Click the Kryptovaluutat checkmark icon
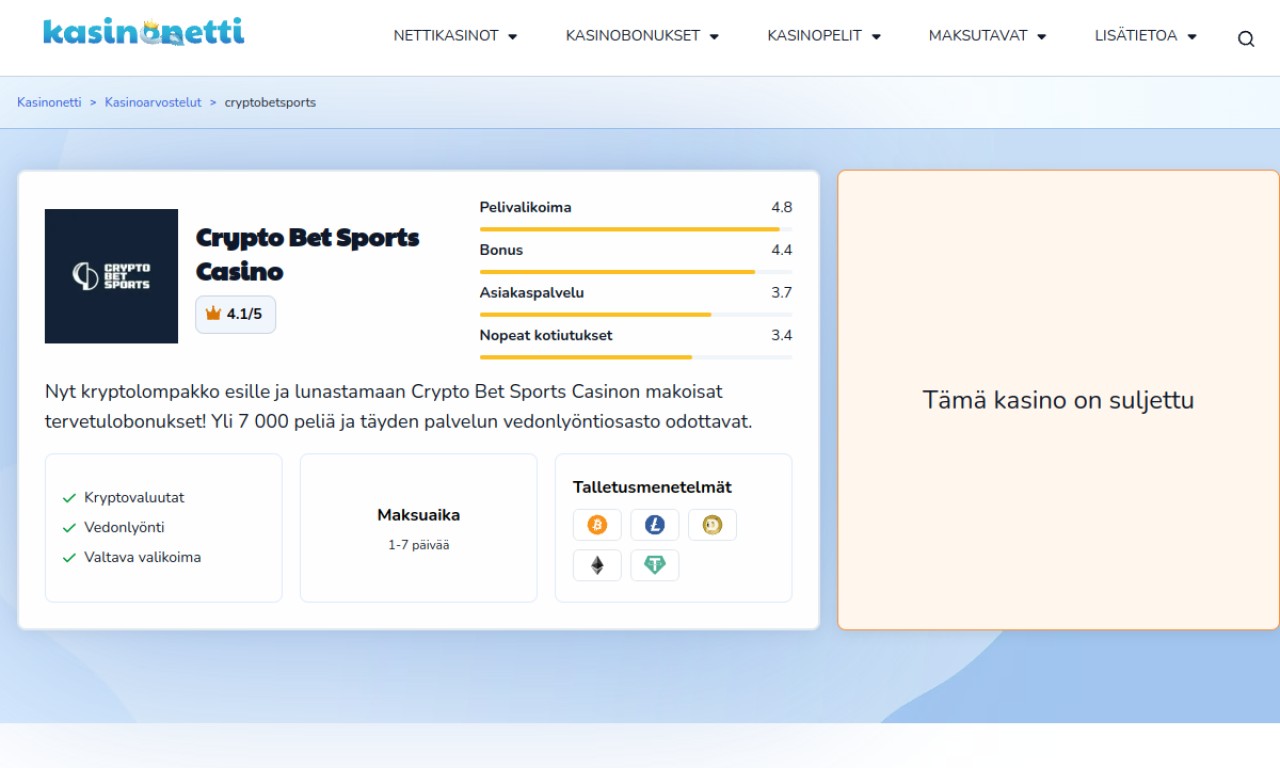This screenshot has height=768, width=1280. point(69,498)
